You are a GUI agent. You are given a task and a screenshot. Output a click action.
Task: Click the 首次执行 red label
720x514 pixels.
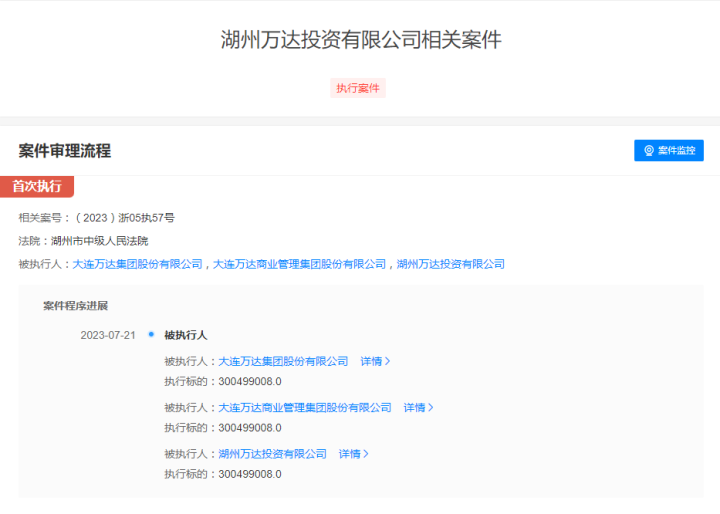click(37, 186)
